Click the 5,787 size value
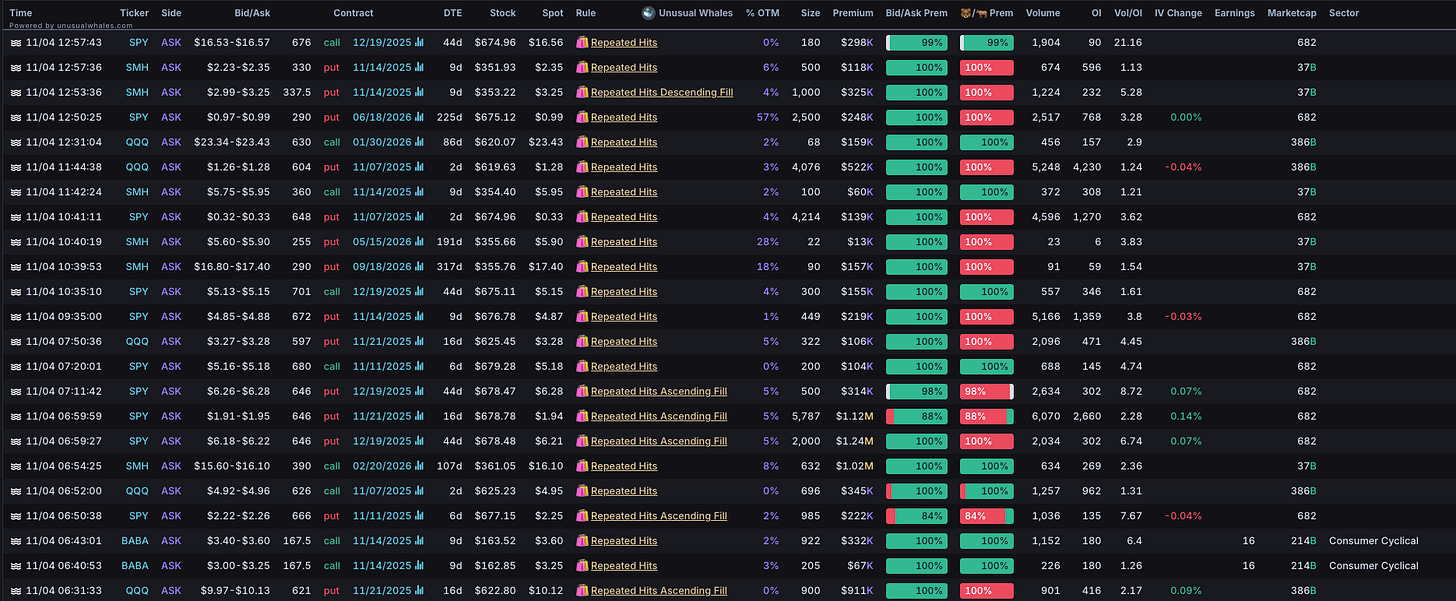This screenshot has height=601, width=1456. (804, 416)
